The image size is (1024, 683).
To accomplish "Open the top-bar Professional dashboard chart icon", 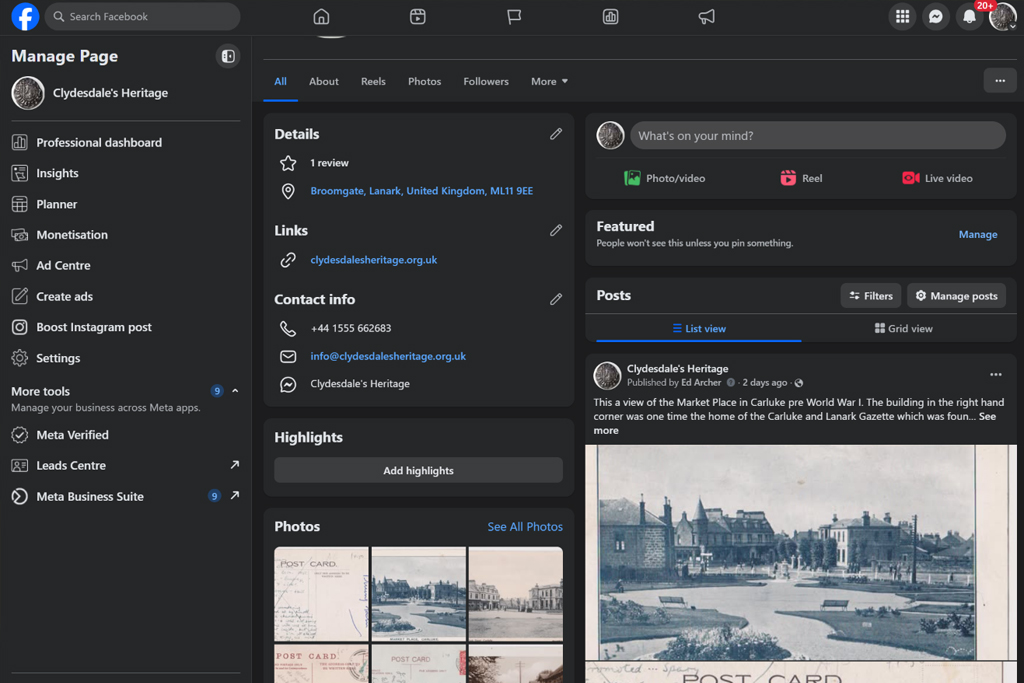I will [x=611, y=16].
